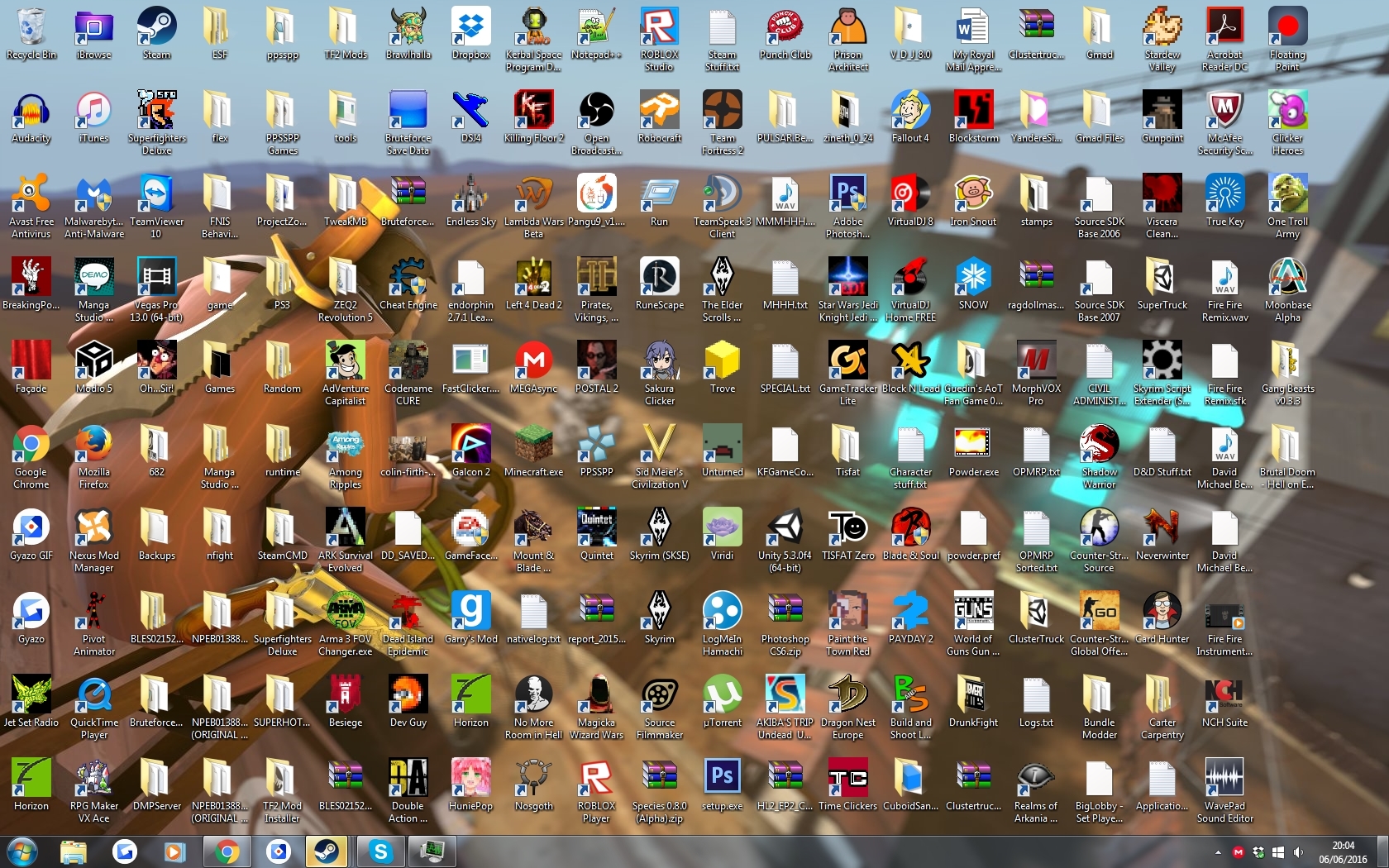Select the Stardew Valley shortcut
The image size is (1389, 868).
click(x=1162, y=40)
